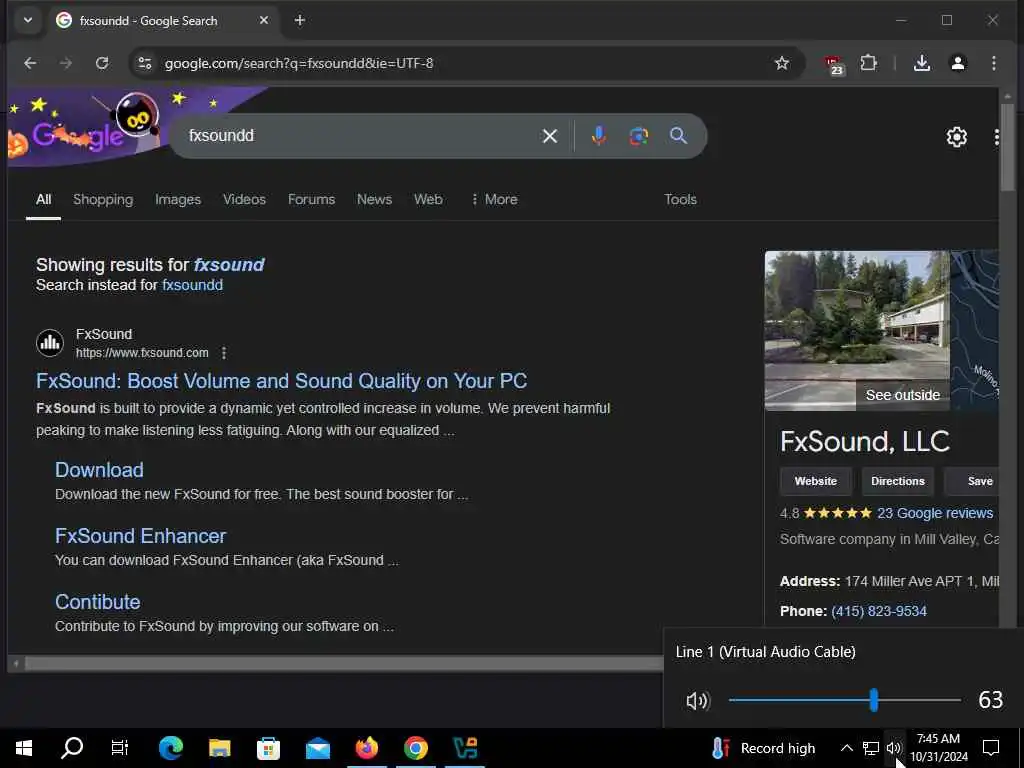Click the Save button in the knowledge panel
Viewport: 1024px width, 768px height.
point(973,481)
